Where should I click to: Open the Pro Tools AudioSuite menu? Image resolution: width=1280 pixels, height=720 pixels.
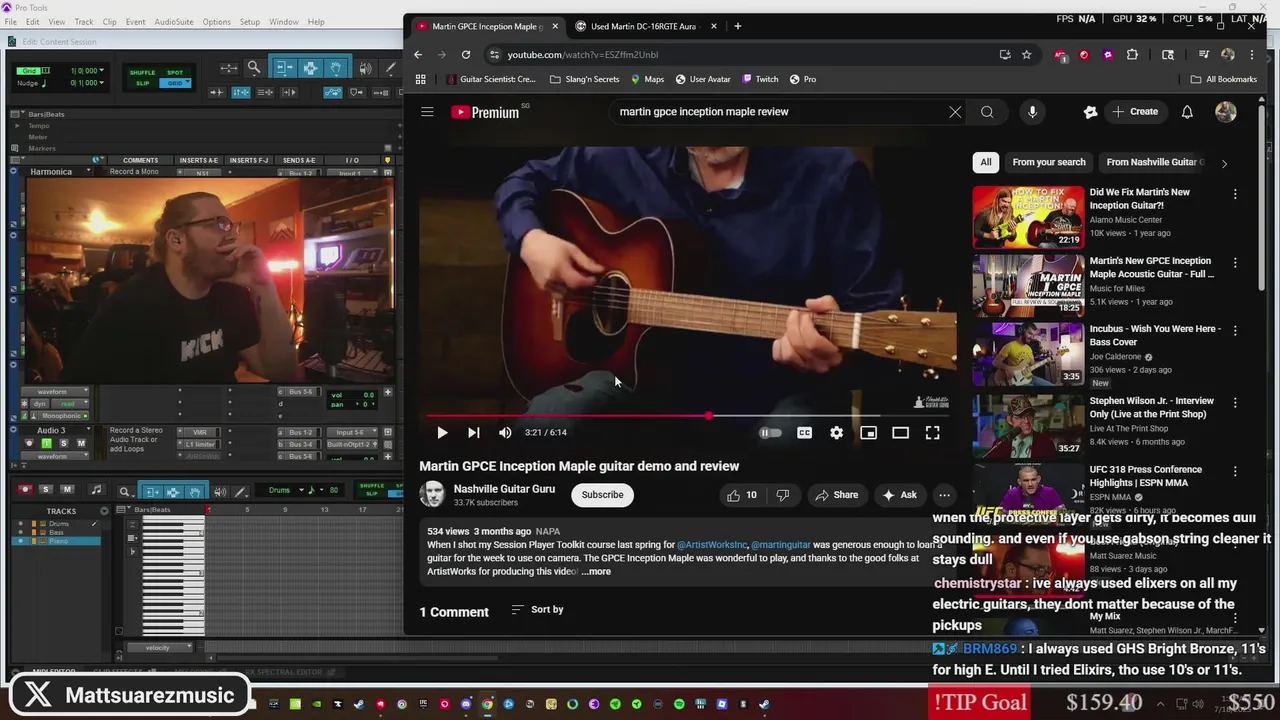(x=174, y=22)
